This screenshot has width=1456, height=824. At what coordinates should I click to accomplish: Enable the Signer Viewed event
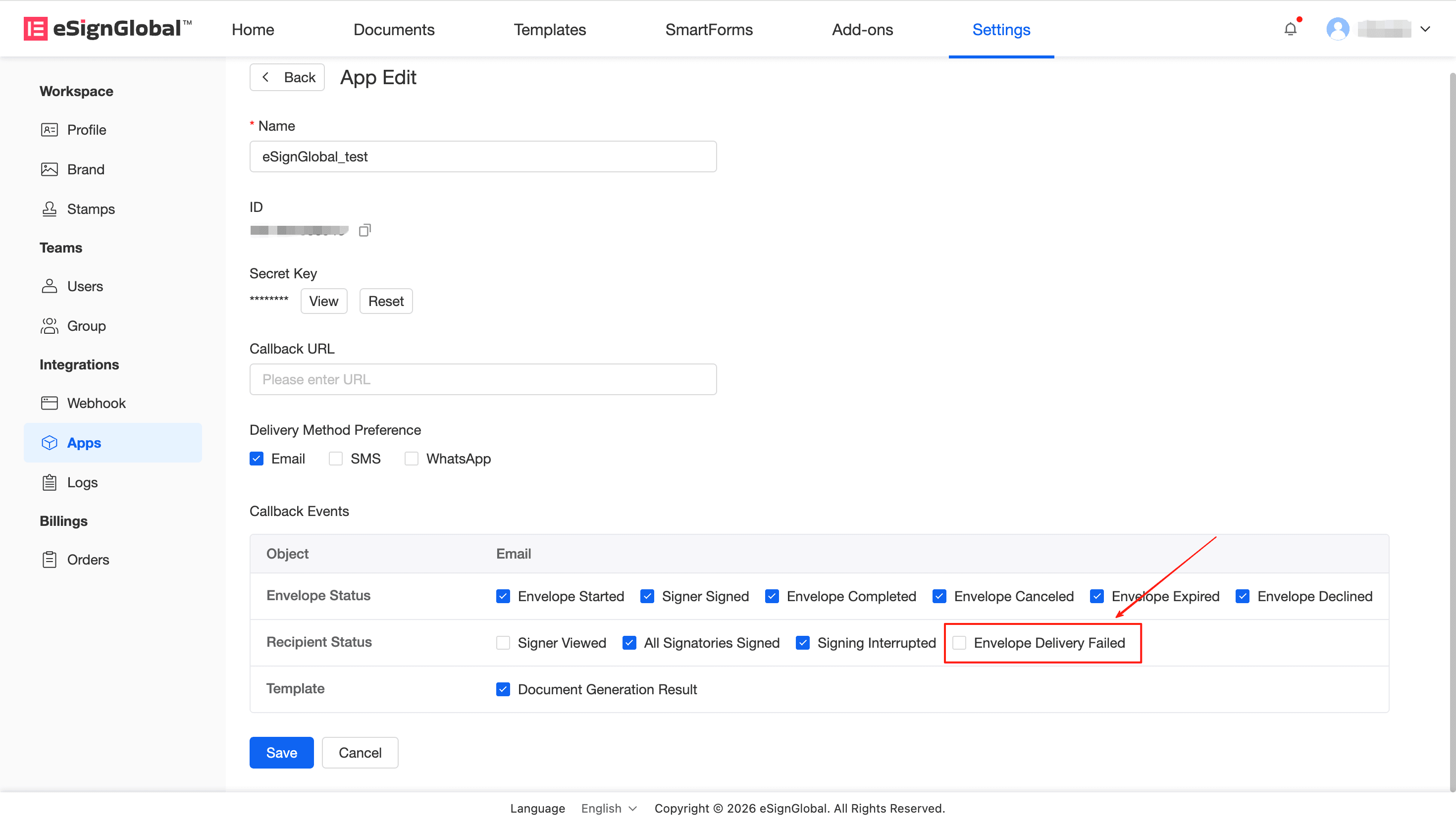[503, 643]
